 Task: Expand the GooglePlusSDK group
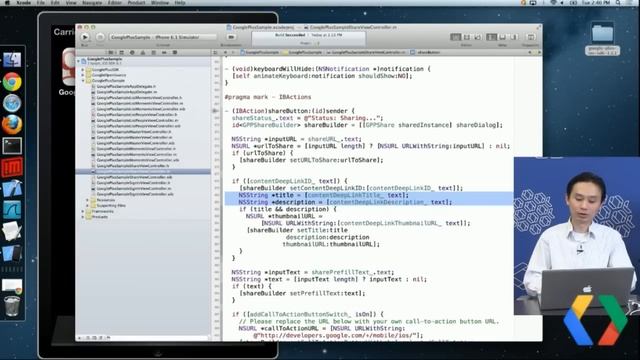click(83, 70)
